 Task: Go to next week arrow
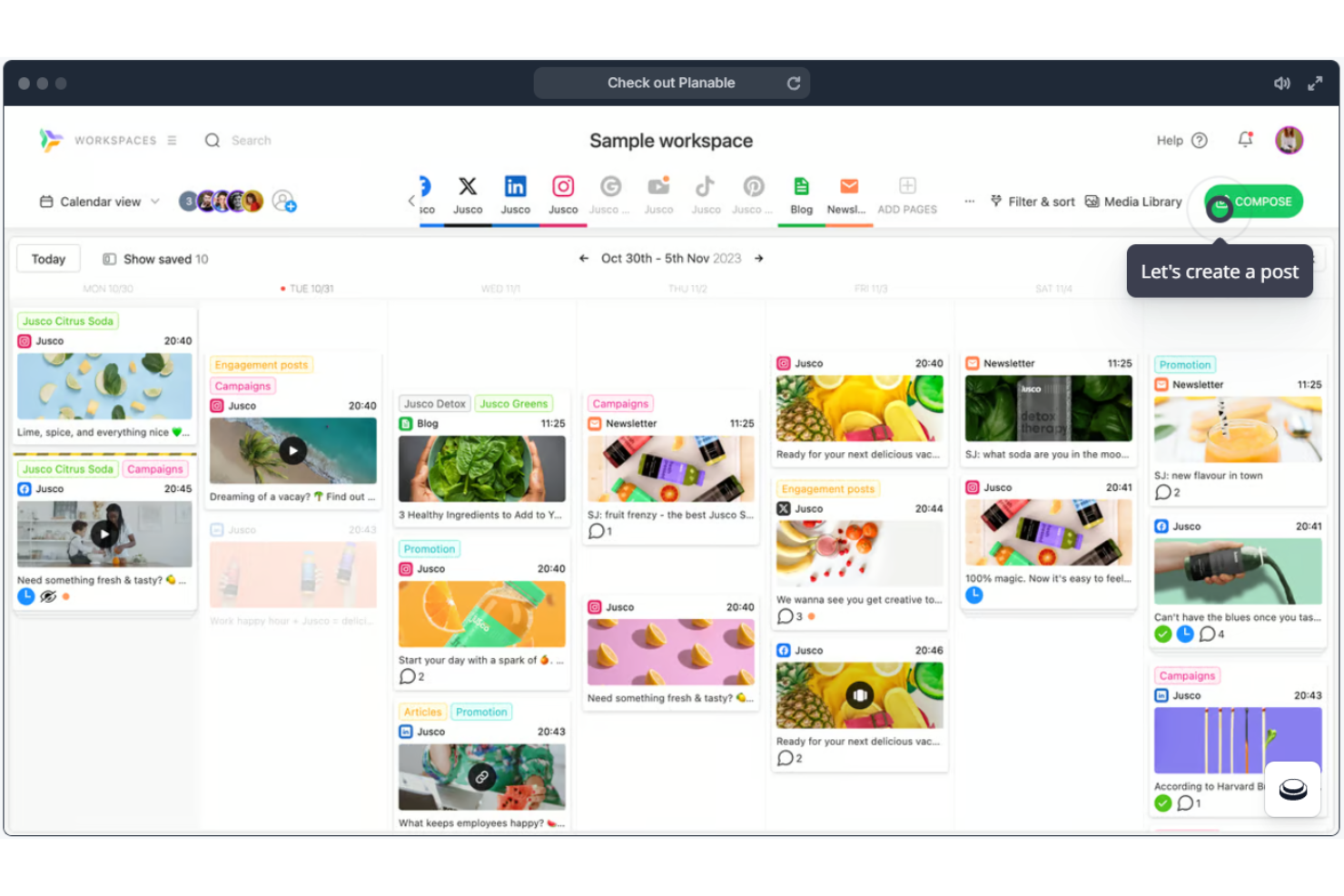(x=759, y=259)
